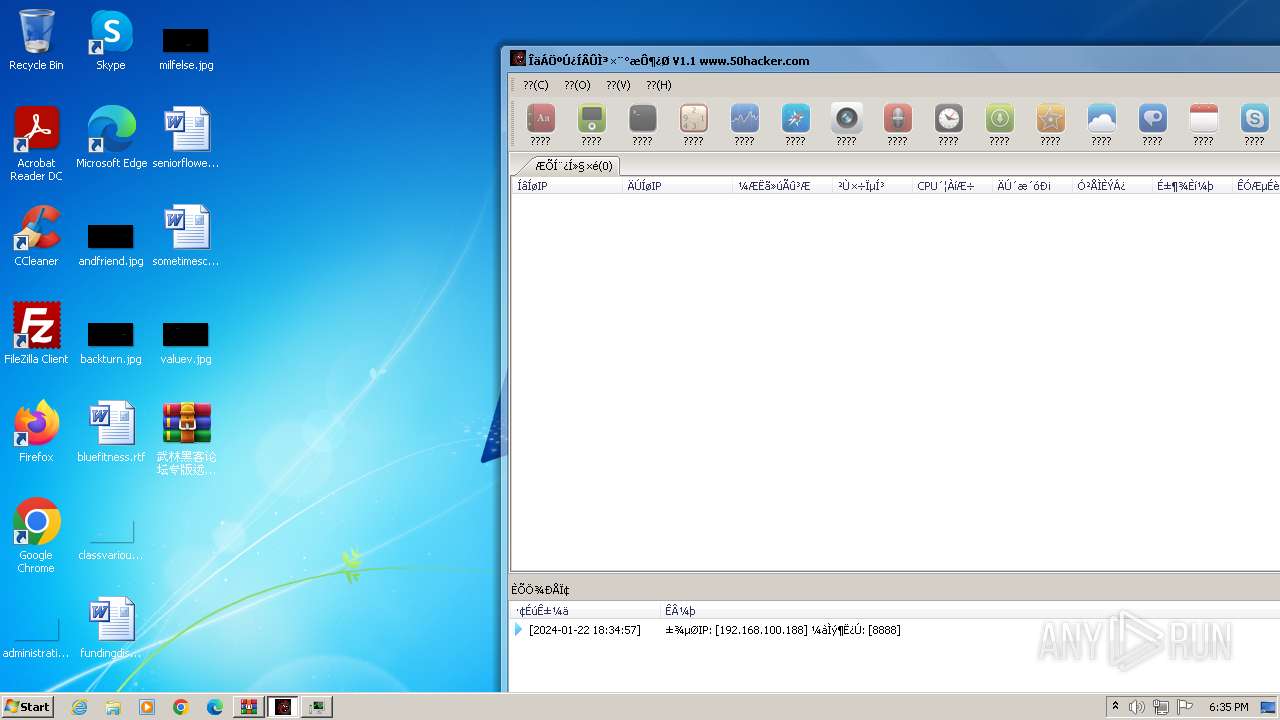Select the fundingdis... Word document

click(111, 628)
